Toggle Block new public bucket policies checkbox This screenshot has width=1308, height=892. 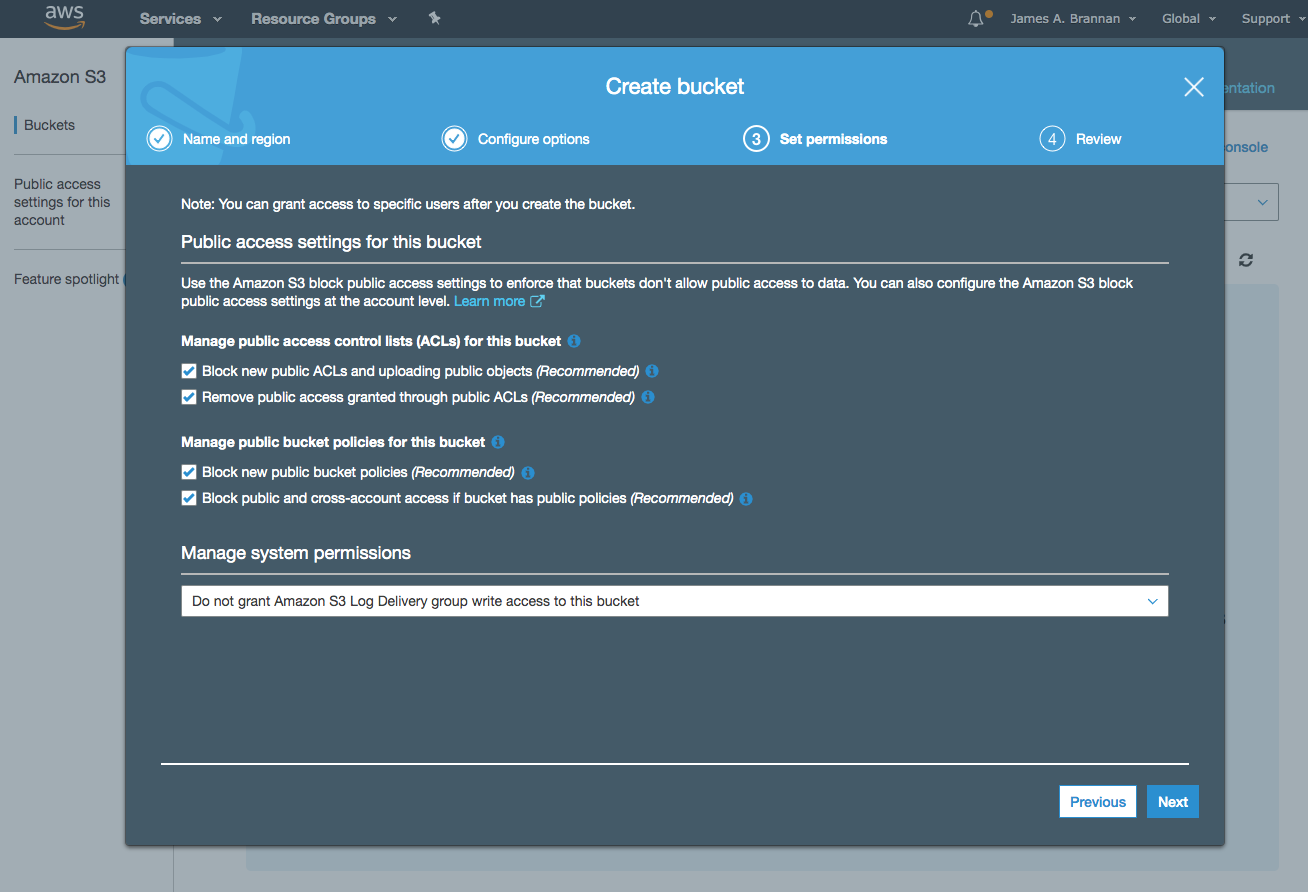[x=189, y=472]
